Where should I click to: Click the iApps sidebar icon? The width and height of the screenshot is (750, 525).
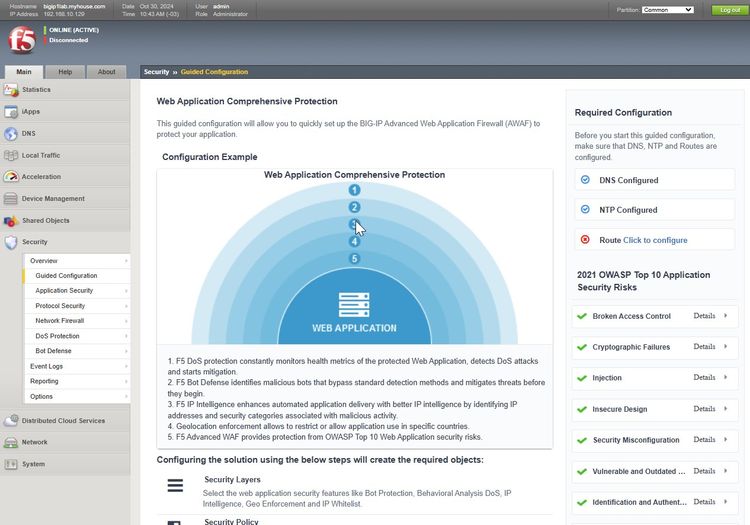(11, 111)
